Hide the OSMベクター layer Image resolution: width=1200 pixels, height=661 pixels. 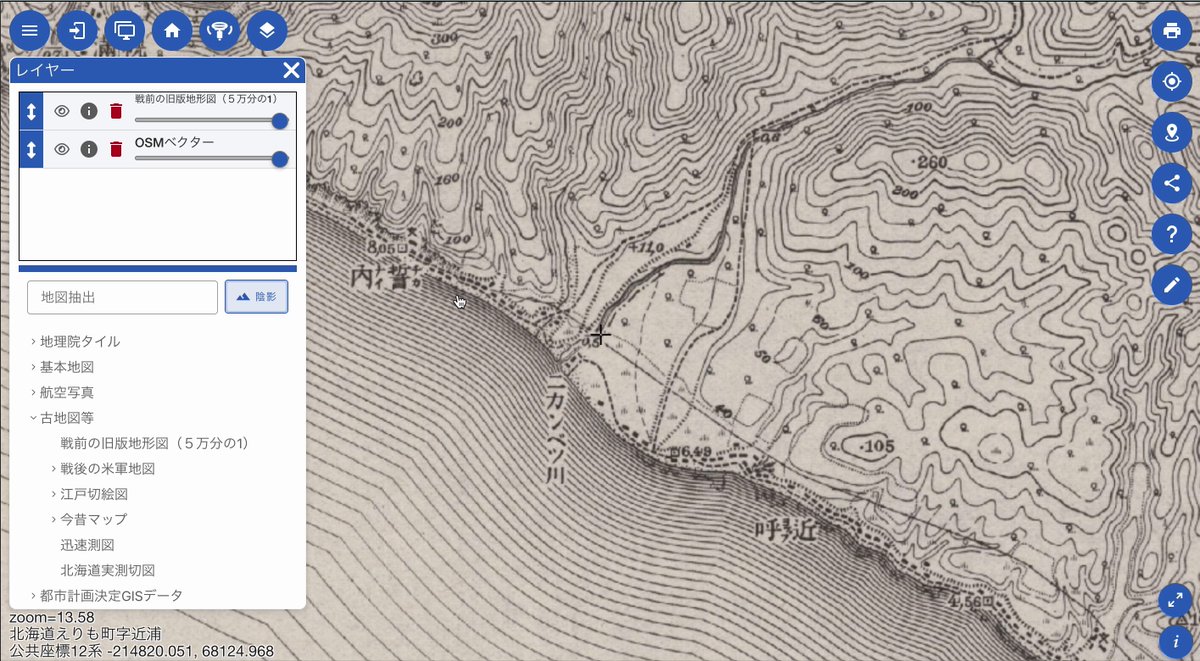[x=62, y=149]
